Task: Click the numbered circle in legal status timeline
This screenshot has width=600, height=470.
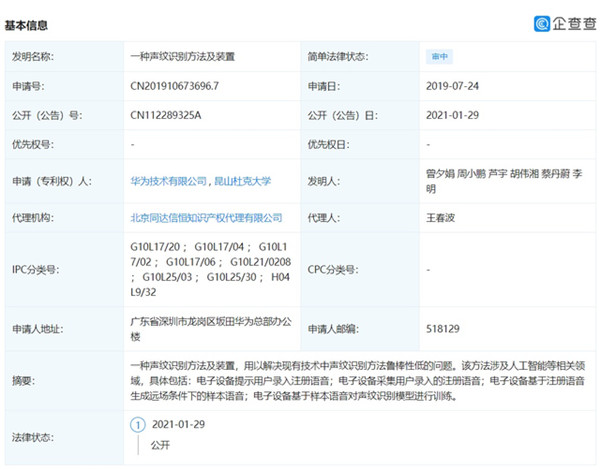Action: click(137, 423)
